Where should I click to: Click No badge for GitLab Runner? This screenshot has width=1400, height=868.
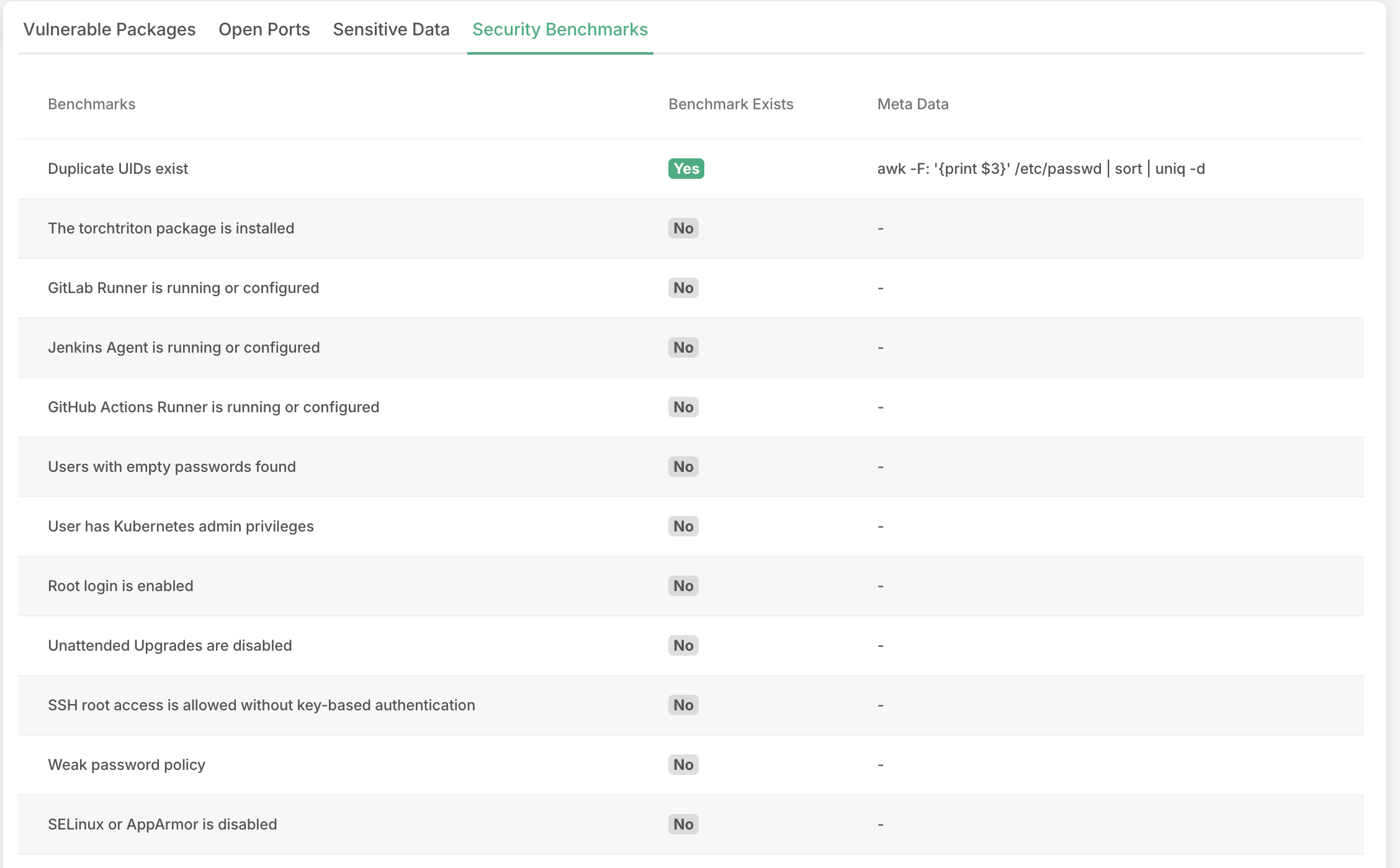point(683,288)
